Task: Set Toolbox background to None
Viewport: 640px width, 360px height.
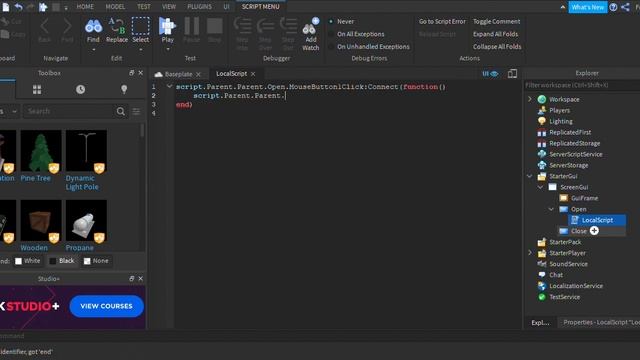Action: 96,261
